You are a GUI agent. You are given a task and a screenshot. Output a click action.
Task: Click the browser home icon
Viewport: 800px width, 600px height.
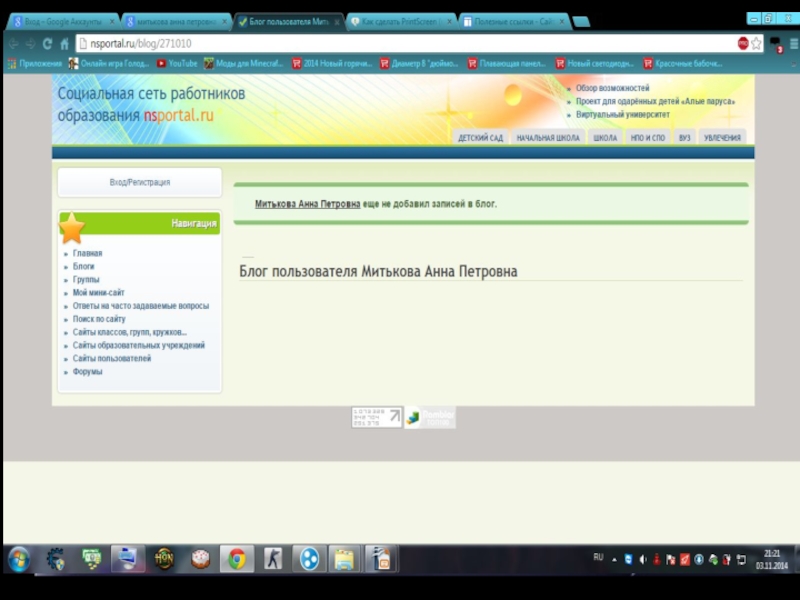[64, 44]
